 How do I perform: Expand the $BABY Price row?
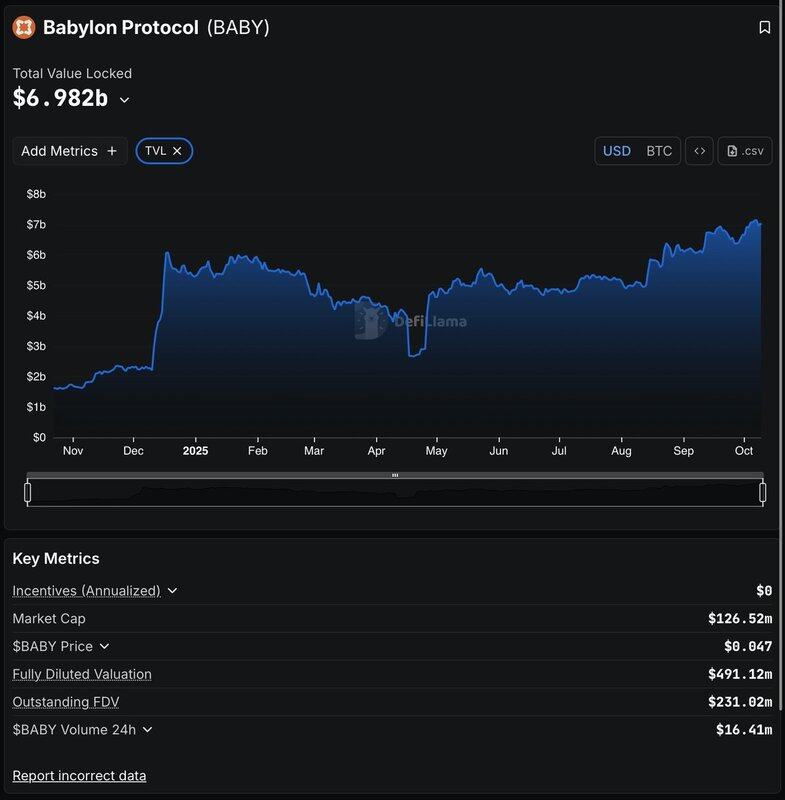point(104,647)
